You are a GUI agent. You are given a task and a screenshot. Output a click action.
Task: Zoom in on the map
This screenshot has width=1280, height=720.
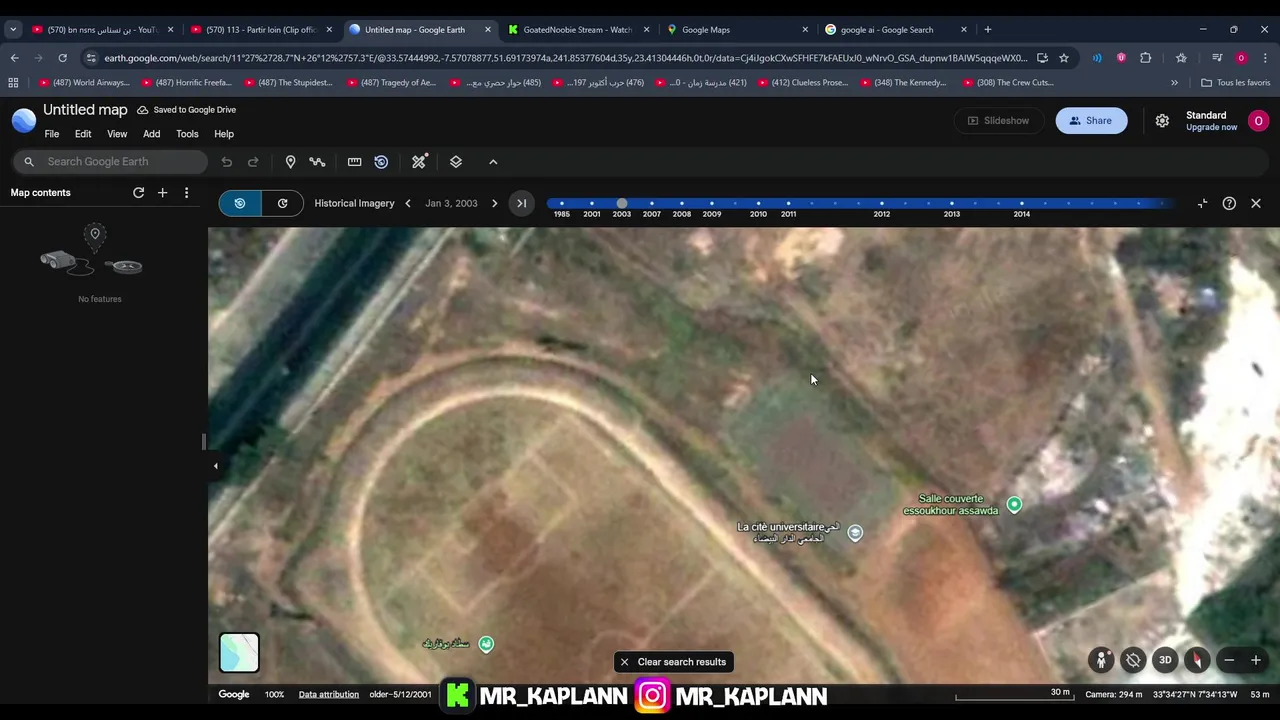coord(1256,660)
